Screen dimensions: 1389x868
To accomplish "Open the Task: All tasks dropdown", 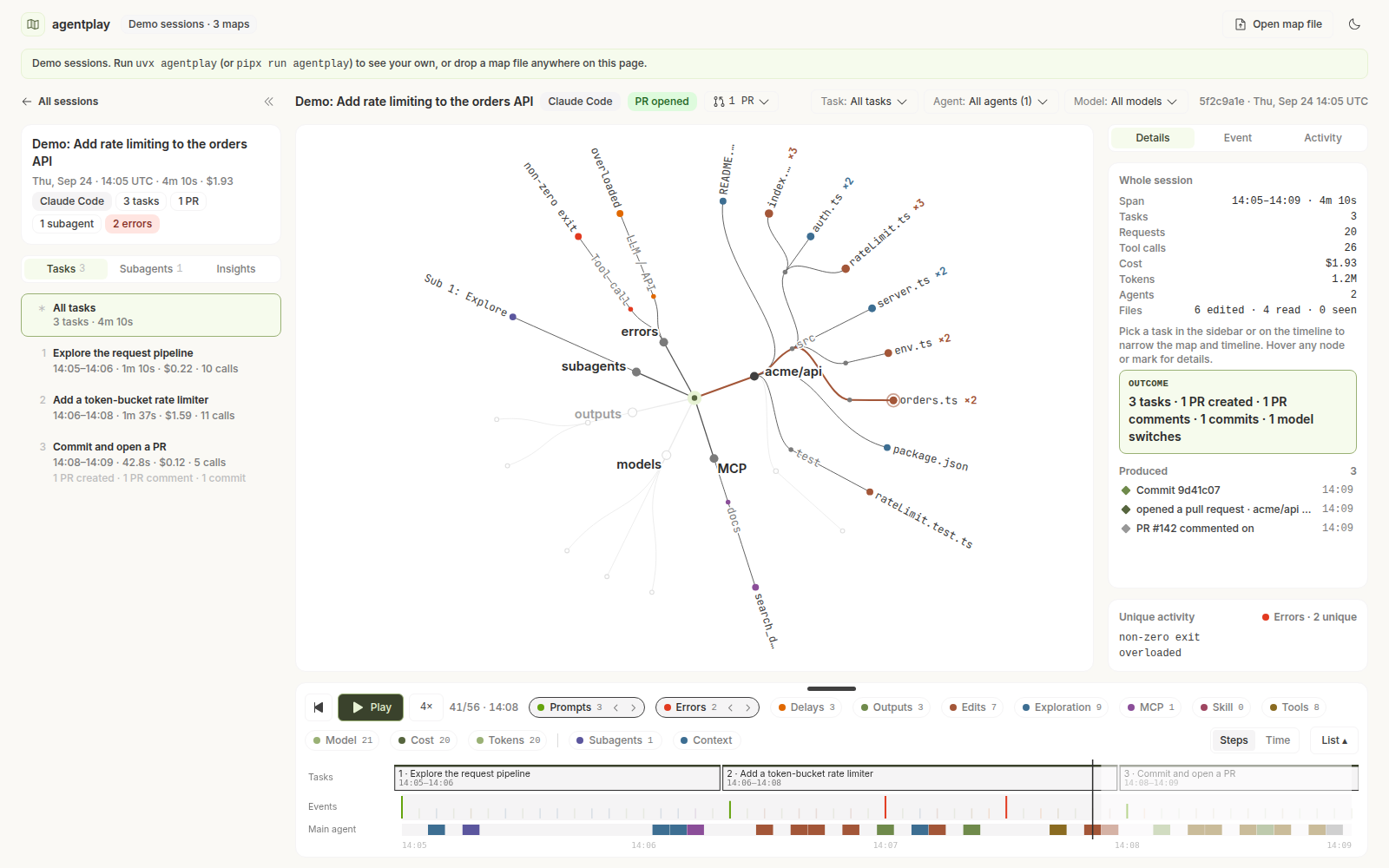I will tap(864, 102).
